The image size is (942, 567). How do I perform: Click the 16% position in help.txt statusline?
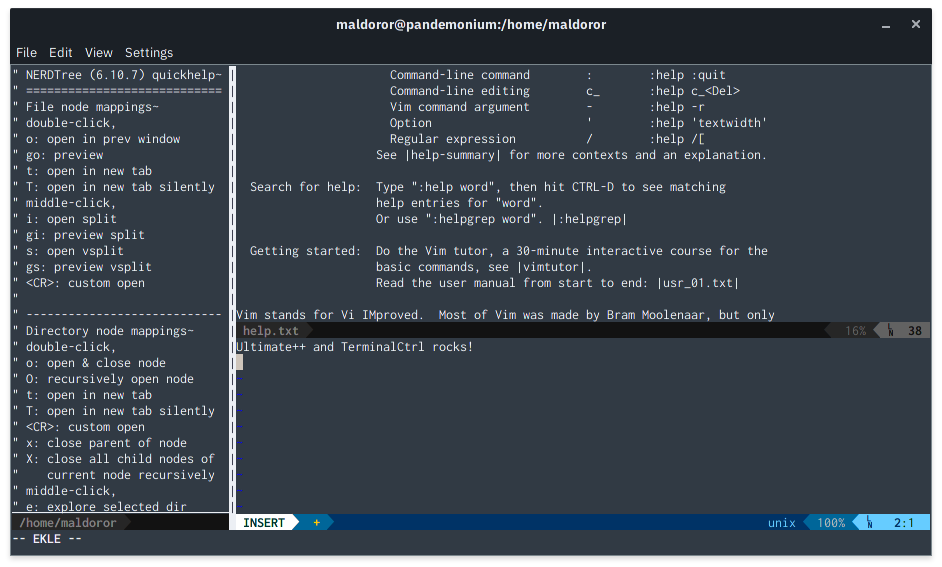[x=855, y=331]
